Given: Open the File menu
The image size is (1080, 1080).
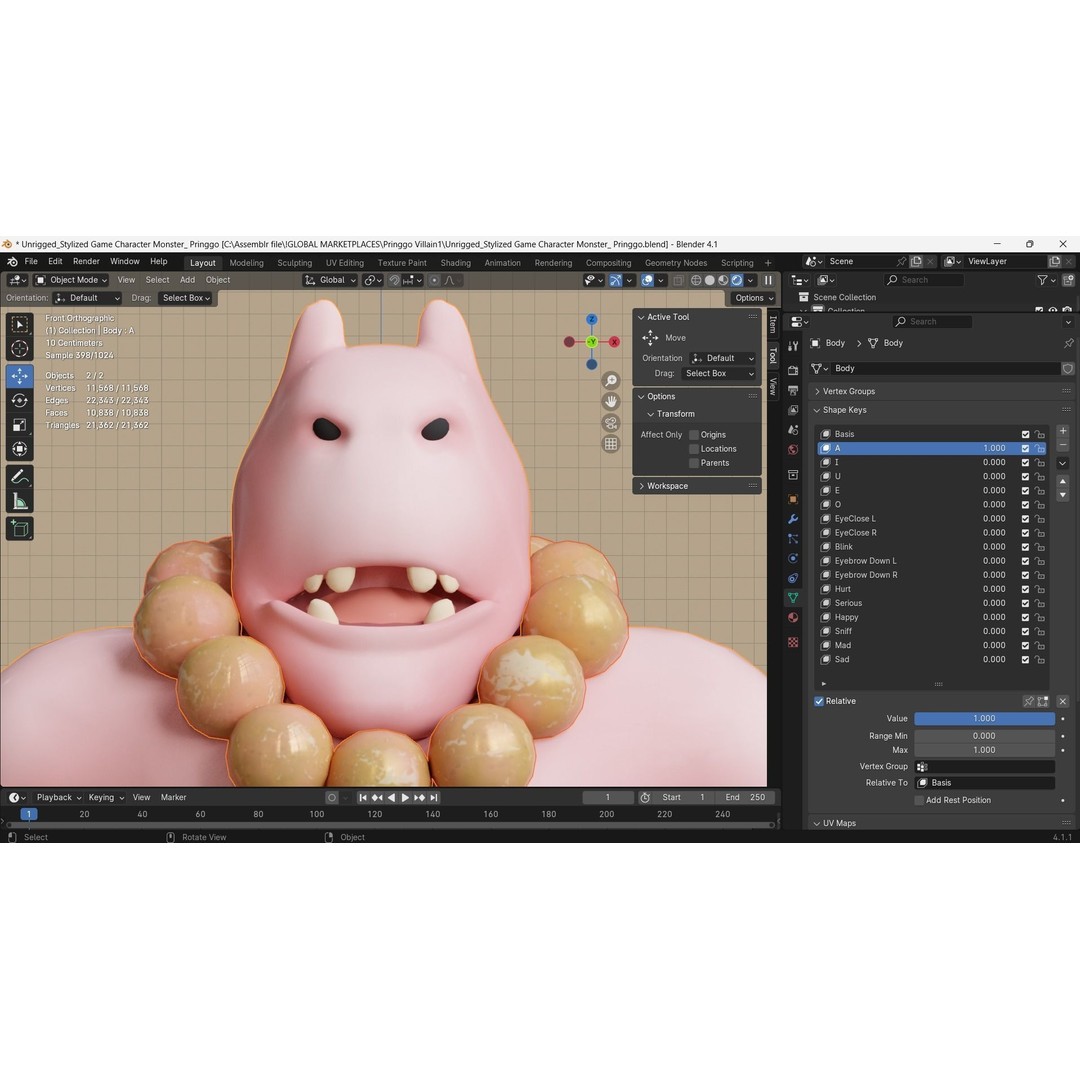Looking at the screenshot, I should 31,262.
